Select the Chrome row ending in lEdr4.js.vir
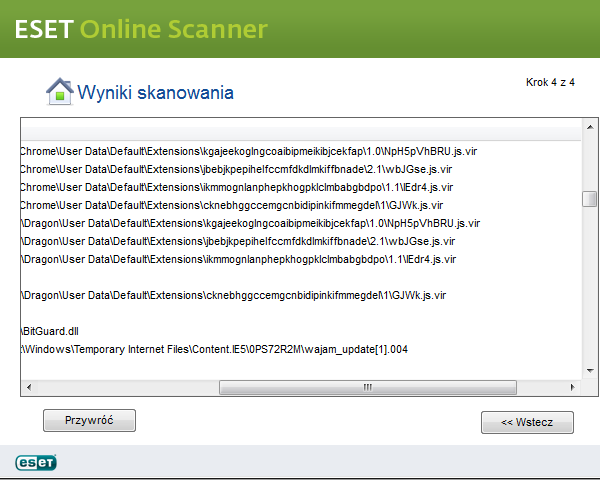Viewport: 600px width, 480px height. pos(302,187)
